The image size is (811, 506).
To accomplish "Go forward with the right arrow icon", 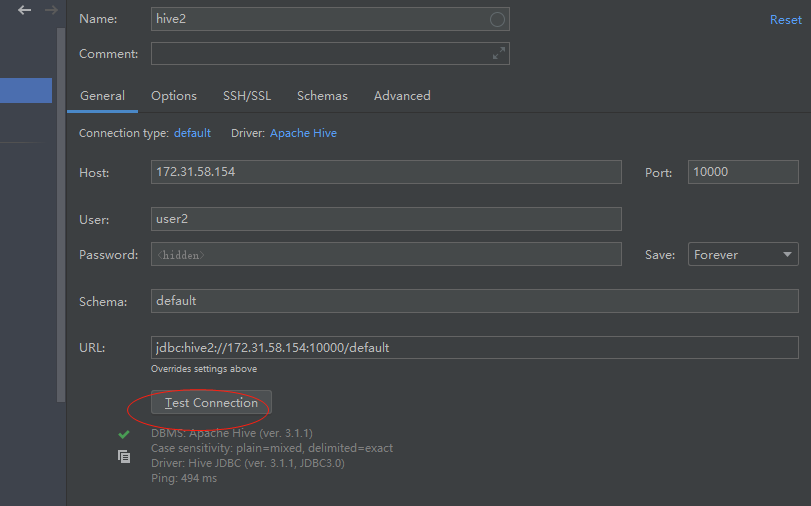I will point(51,10).
